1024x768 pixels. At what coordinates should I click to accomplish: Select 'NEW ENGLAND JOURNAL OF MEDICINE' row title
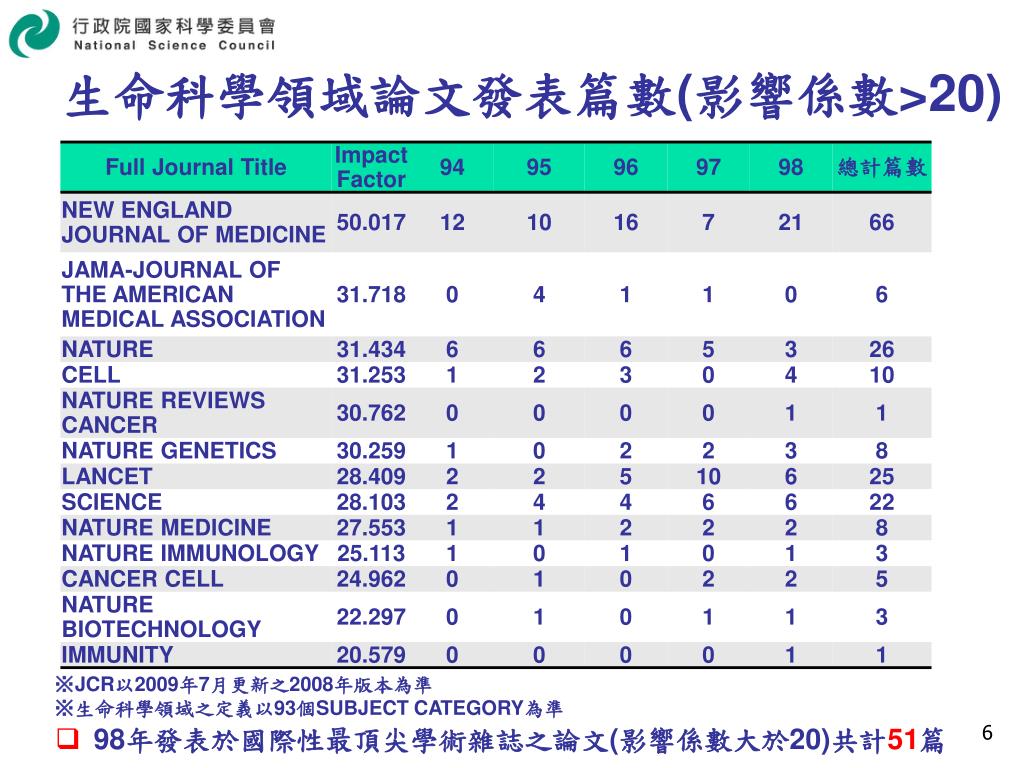(193, 222)
